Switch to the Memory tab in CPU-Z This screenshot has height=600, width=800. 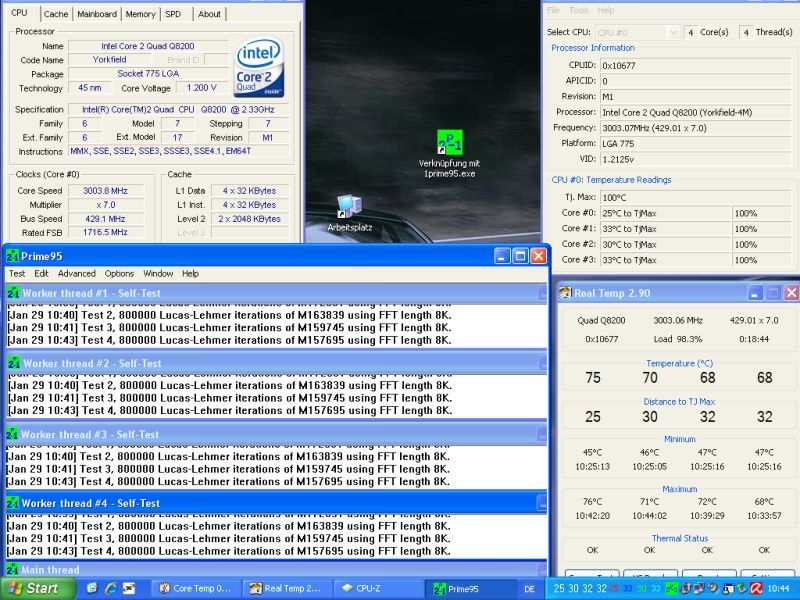point(140,14)
